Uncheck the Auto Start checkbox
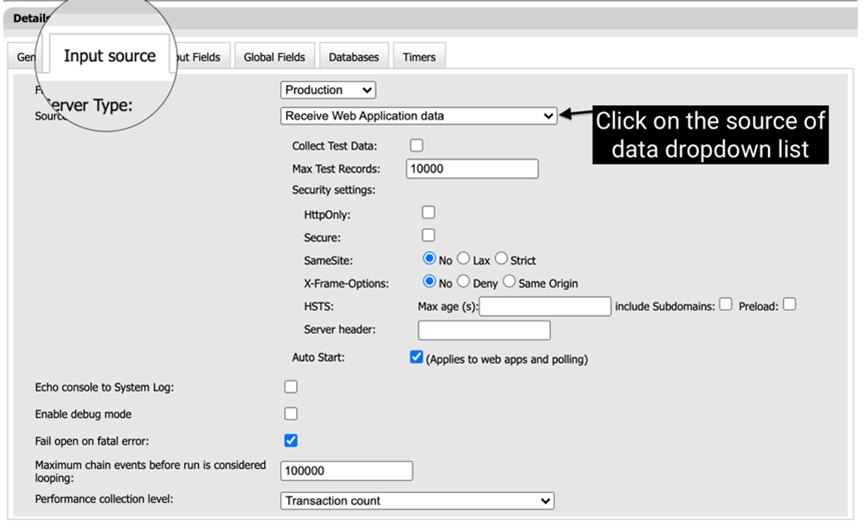Image resolution: width=865 pixels, height=528 pixels. click(x=417, y=358)
